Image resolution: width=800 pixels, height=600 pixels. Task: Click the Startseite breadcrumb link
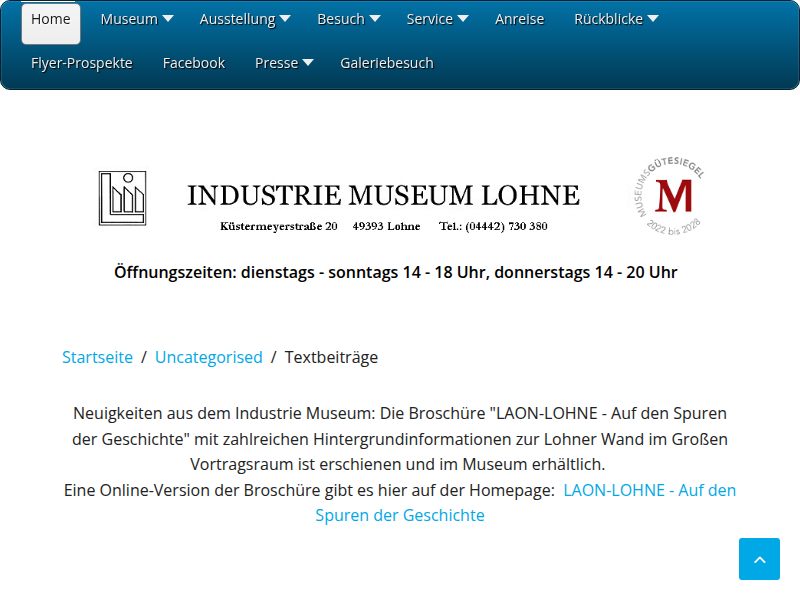(97, 357)
